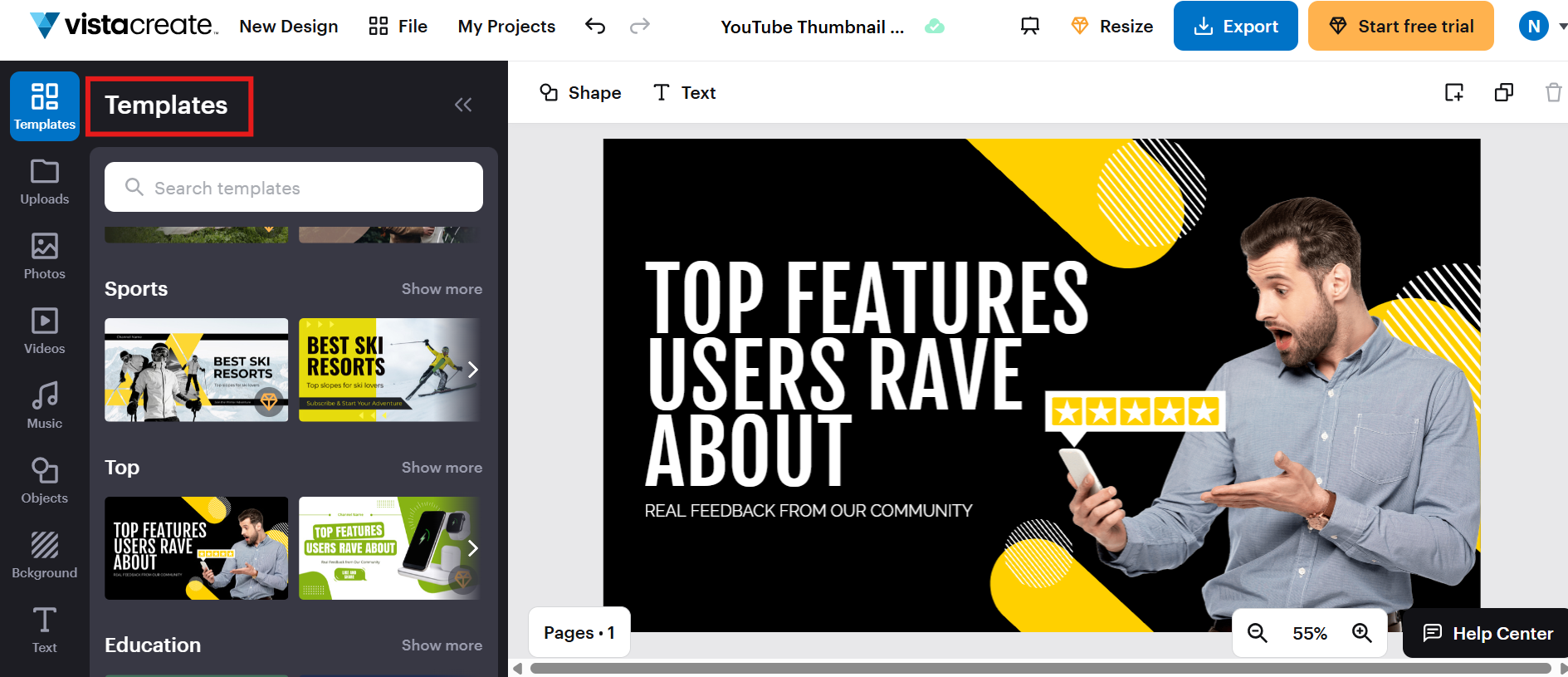Select the white Best Ski Resorts template
1568x677 pixels.
click(197, 370)
